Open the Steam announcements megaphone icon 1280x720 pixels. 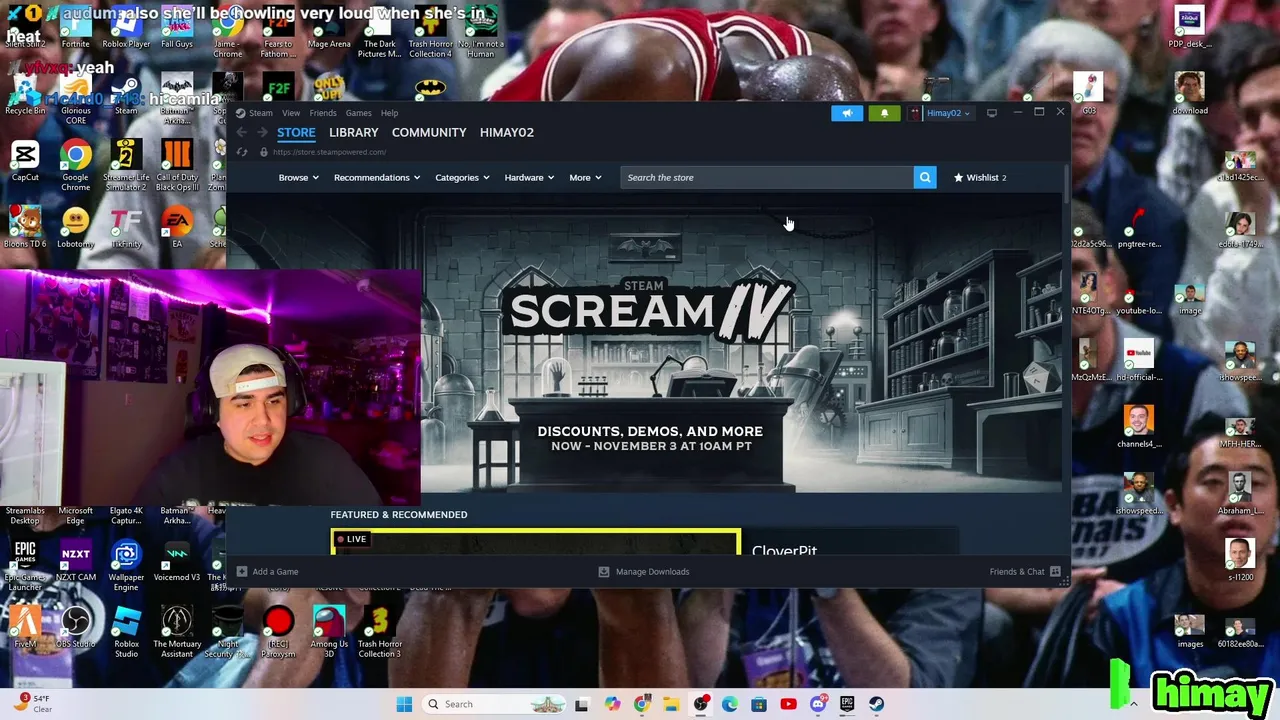(x=847, y=113)
